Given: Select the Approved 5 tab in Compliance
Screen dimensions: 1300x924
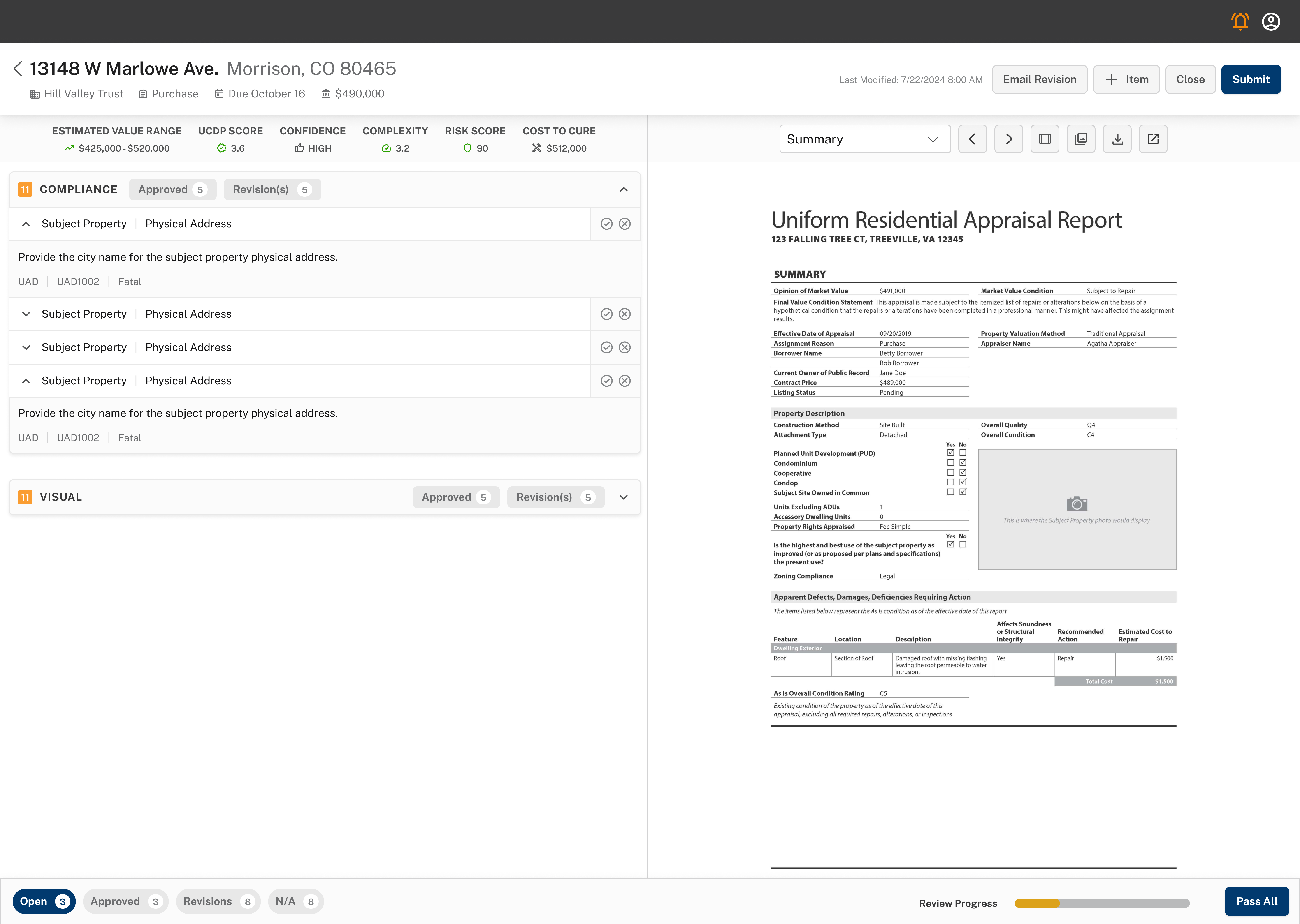Looking at the screenshot, I should (172, 189).
